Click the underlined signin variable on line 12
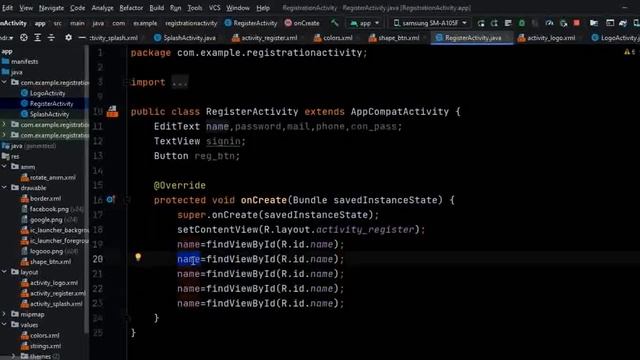 coord(223,141)
